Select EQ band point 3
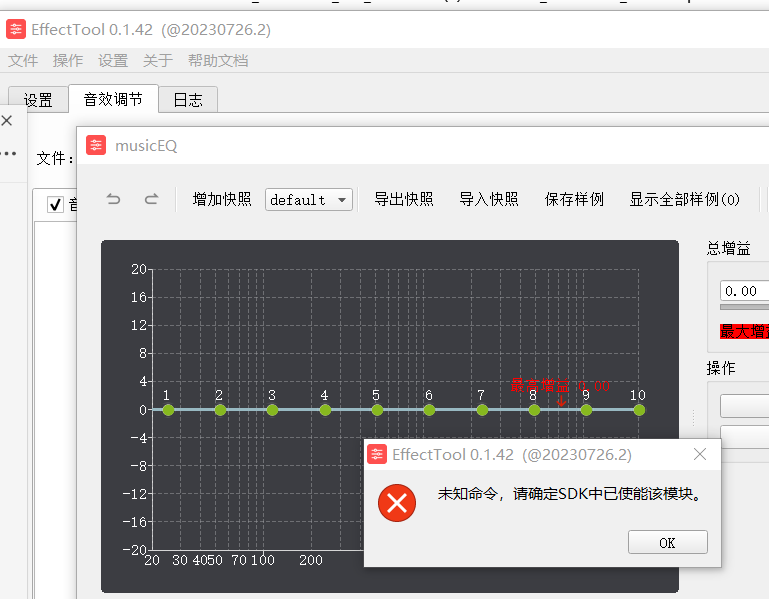Image resolution: width=769 pixels, height=599 pixels. click(x=272, y=410)
